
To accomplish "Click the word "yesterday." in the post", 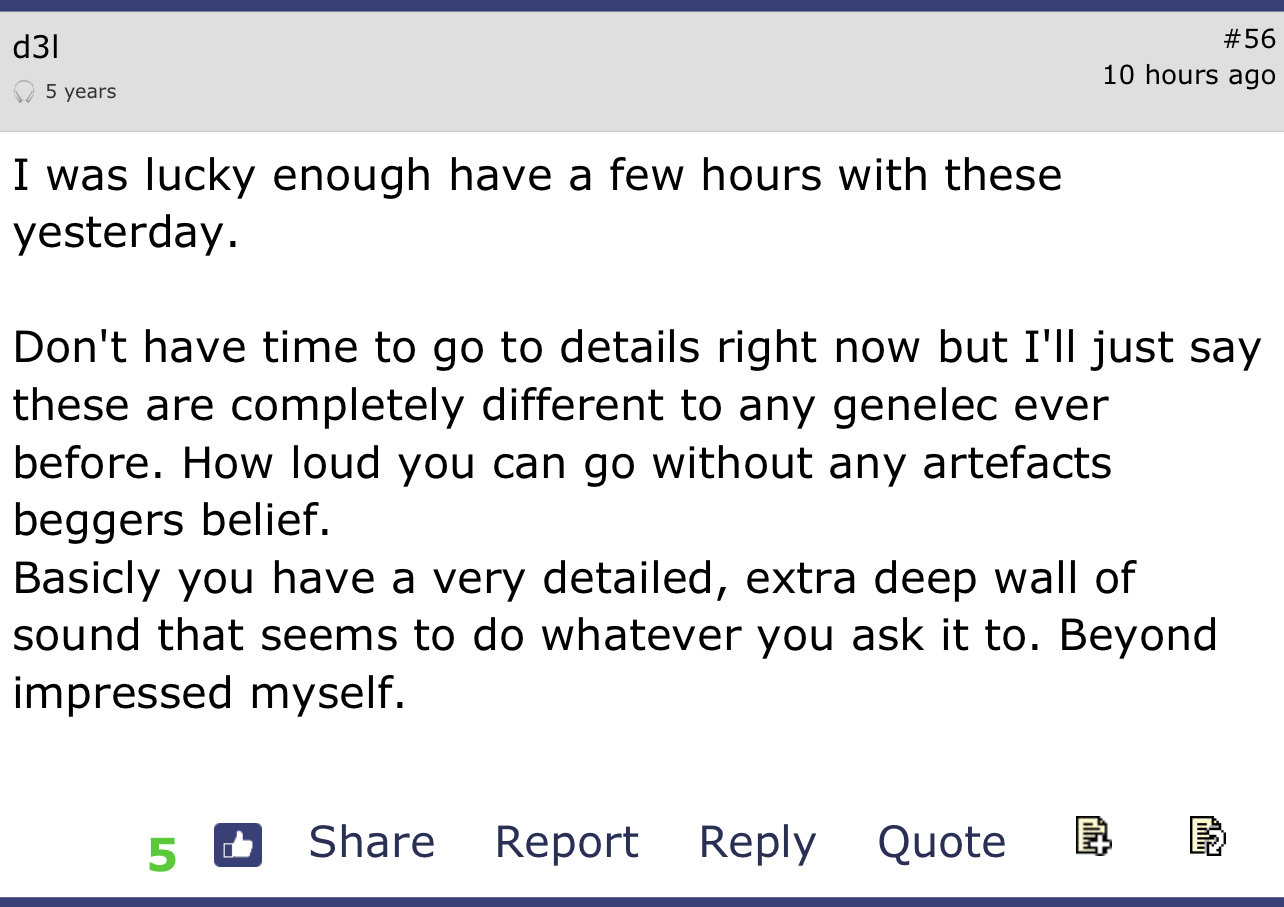I will point(126,233).
